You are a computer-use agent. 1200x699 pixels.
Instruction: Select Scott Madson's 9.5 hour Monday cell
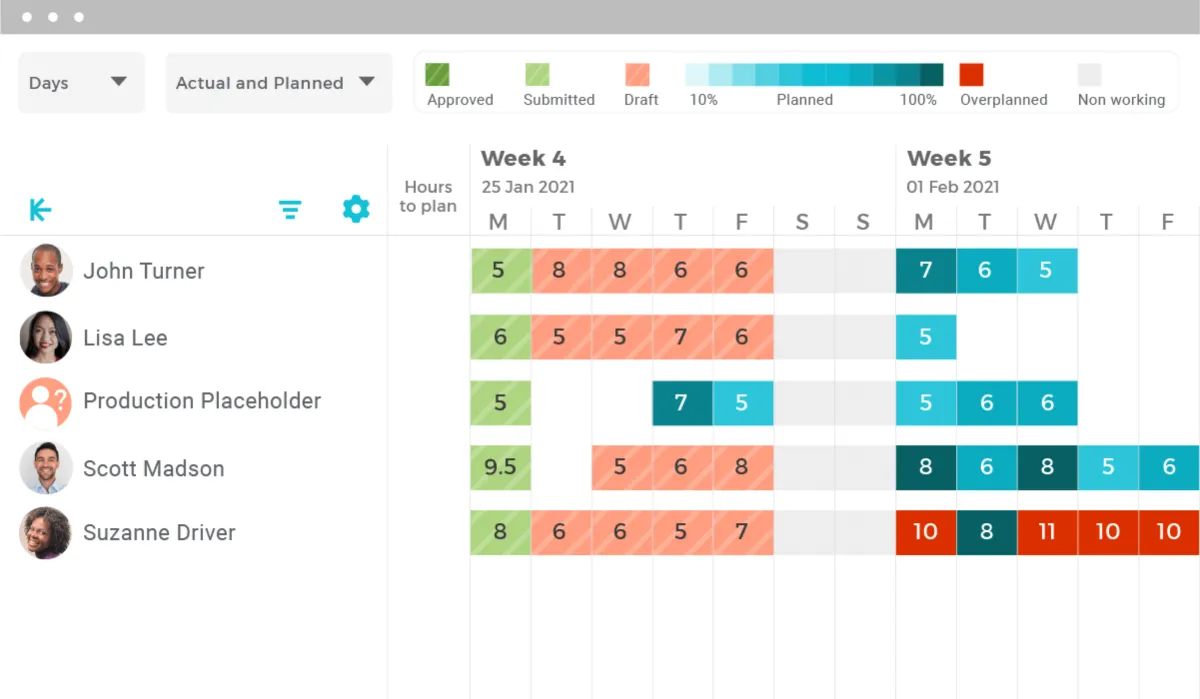[x=500, y=468]
